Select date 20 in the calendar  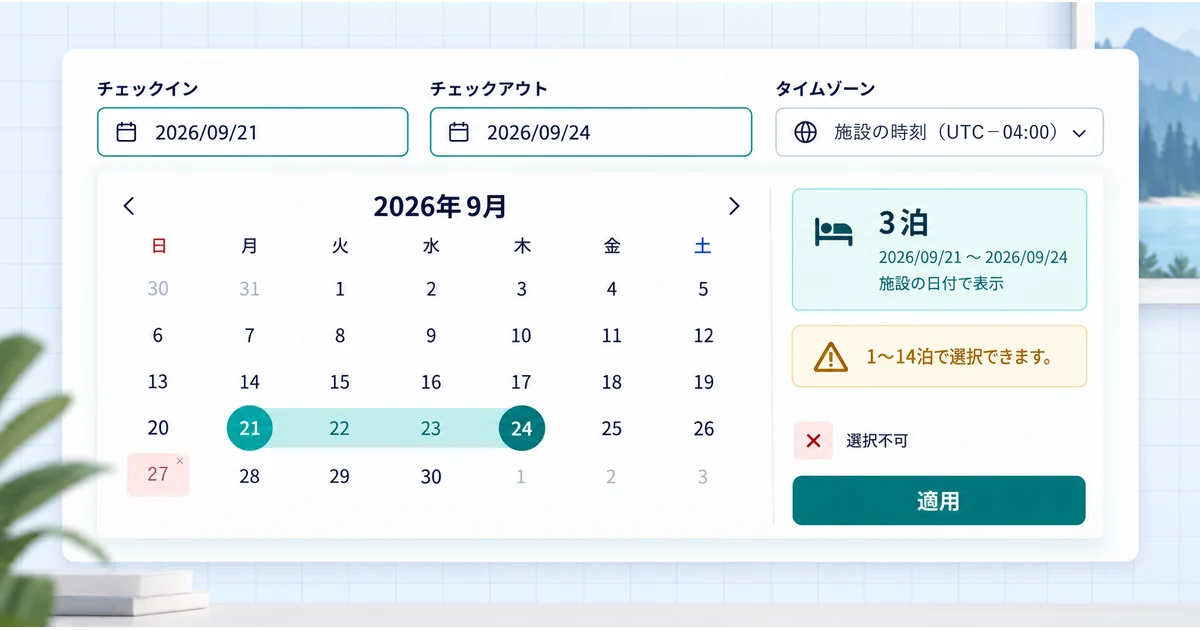click(x=158, y=428)
